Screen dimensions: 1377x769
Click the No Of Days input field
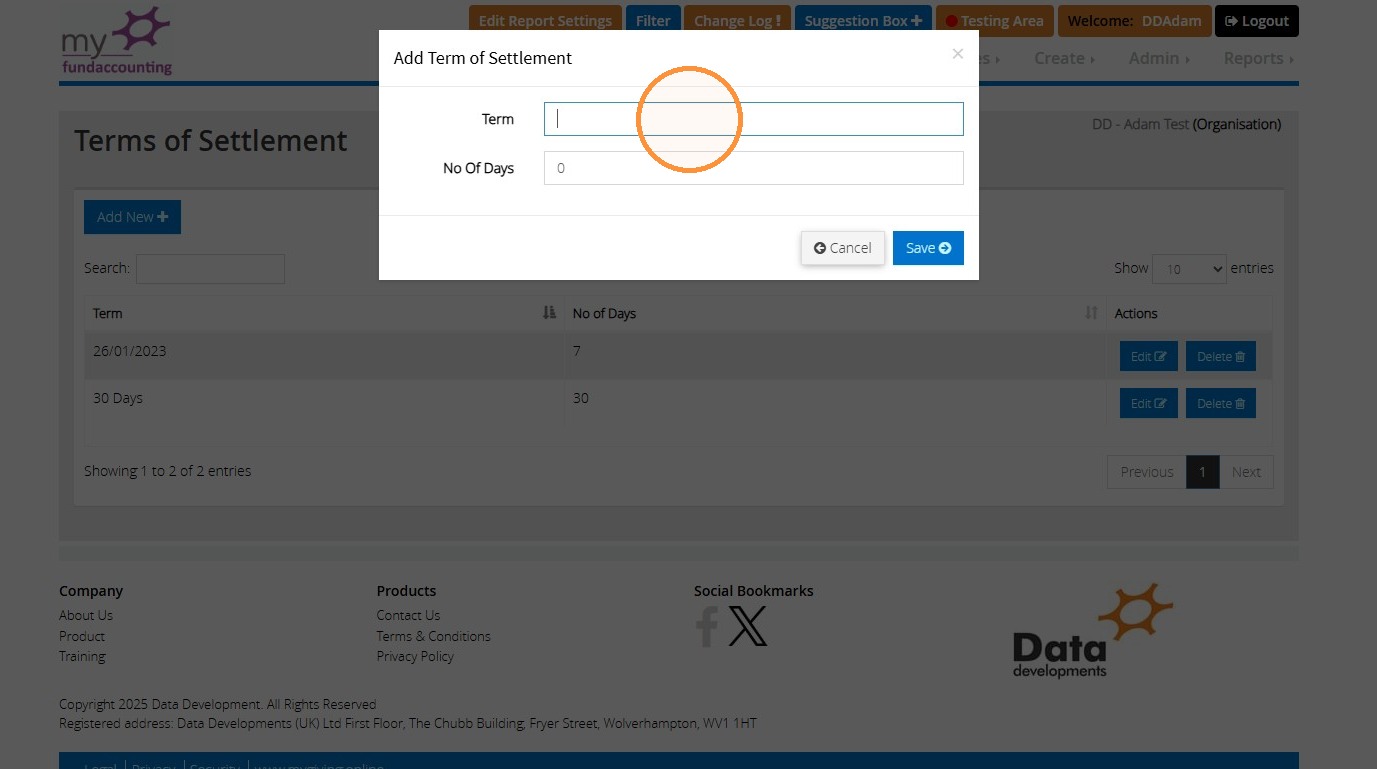point(753,168)
